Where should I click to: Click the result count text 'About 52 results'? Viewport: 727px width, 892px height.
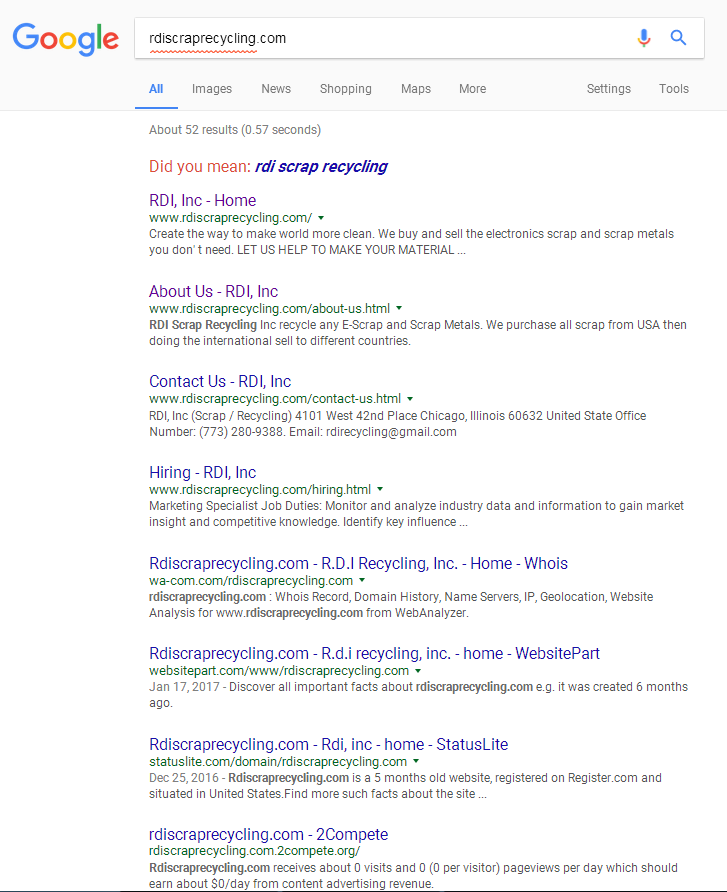point(193,130)
